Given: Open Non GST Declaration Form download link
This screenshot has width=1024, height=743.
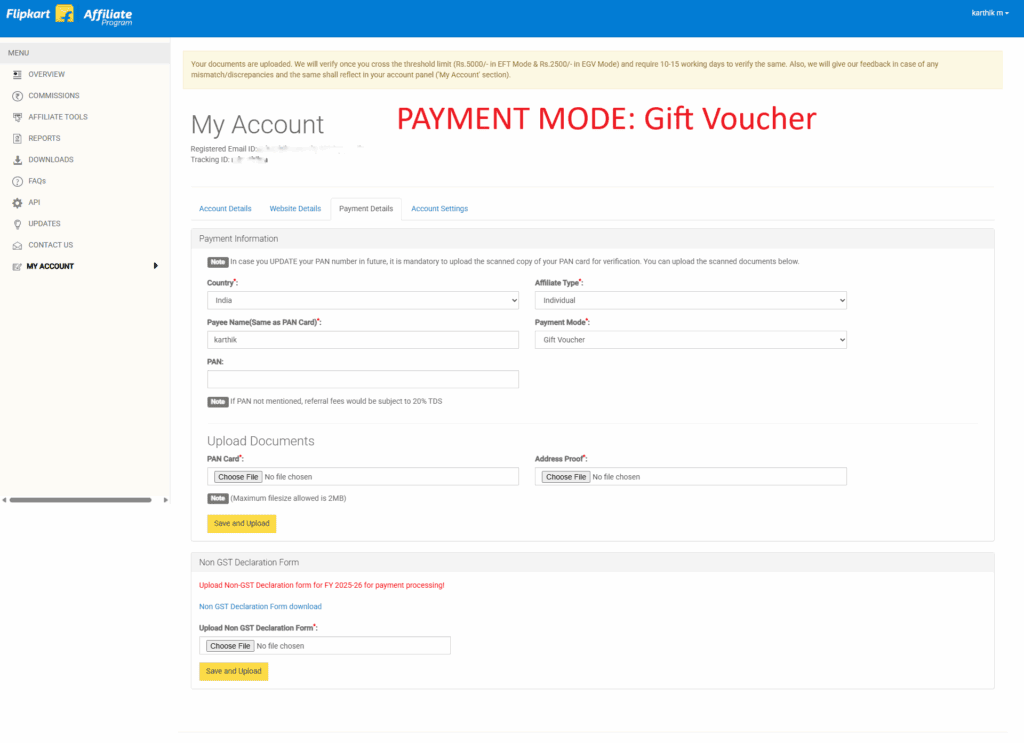Looking at the screenshot, I should pyautogui.click(x=260, y=607).
